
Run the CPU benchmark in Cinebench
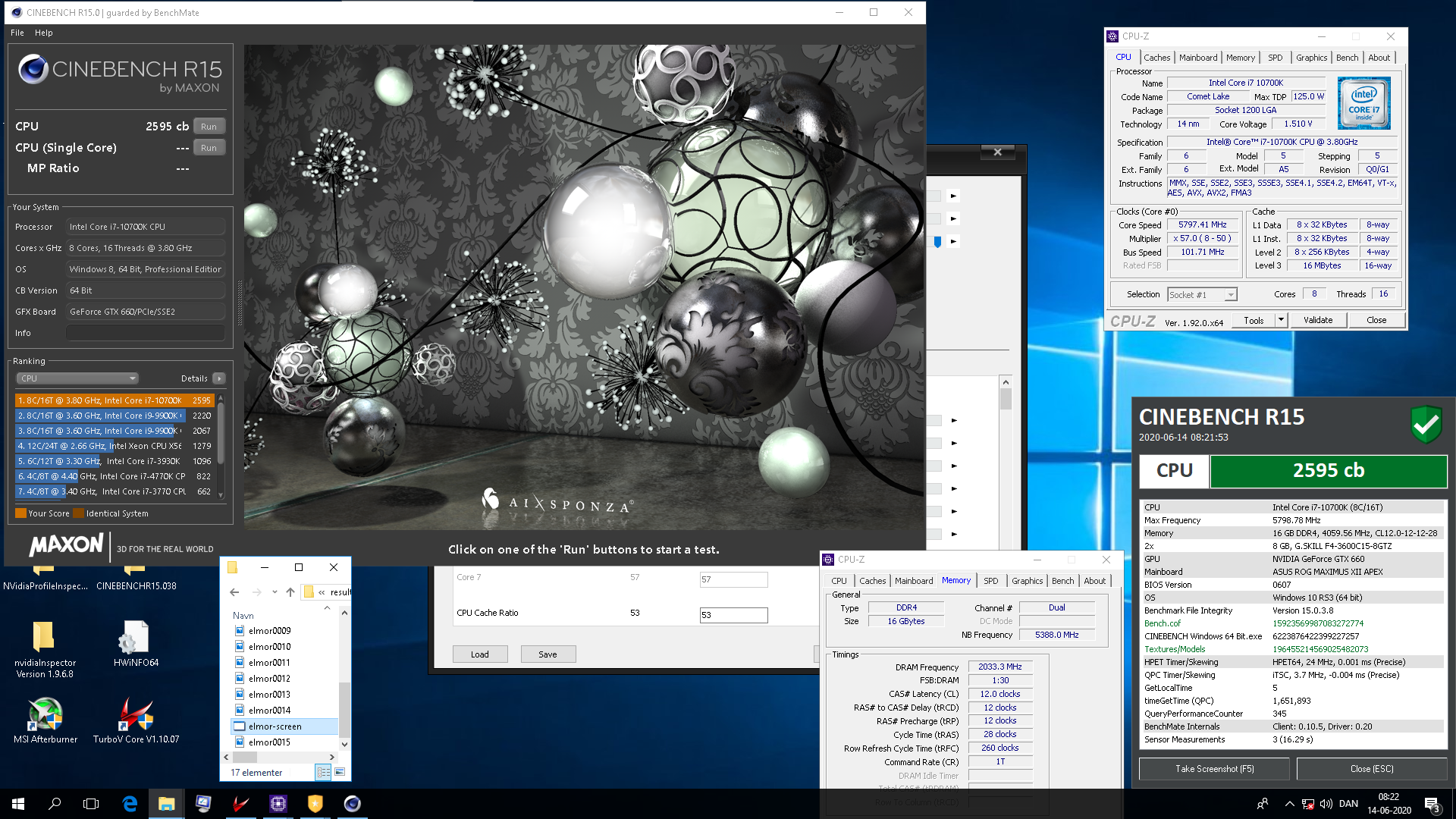[x=209, y=127]
